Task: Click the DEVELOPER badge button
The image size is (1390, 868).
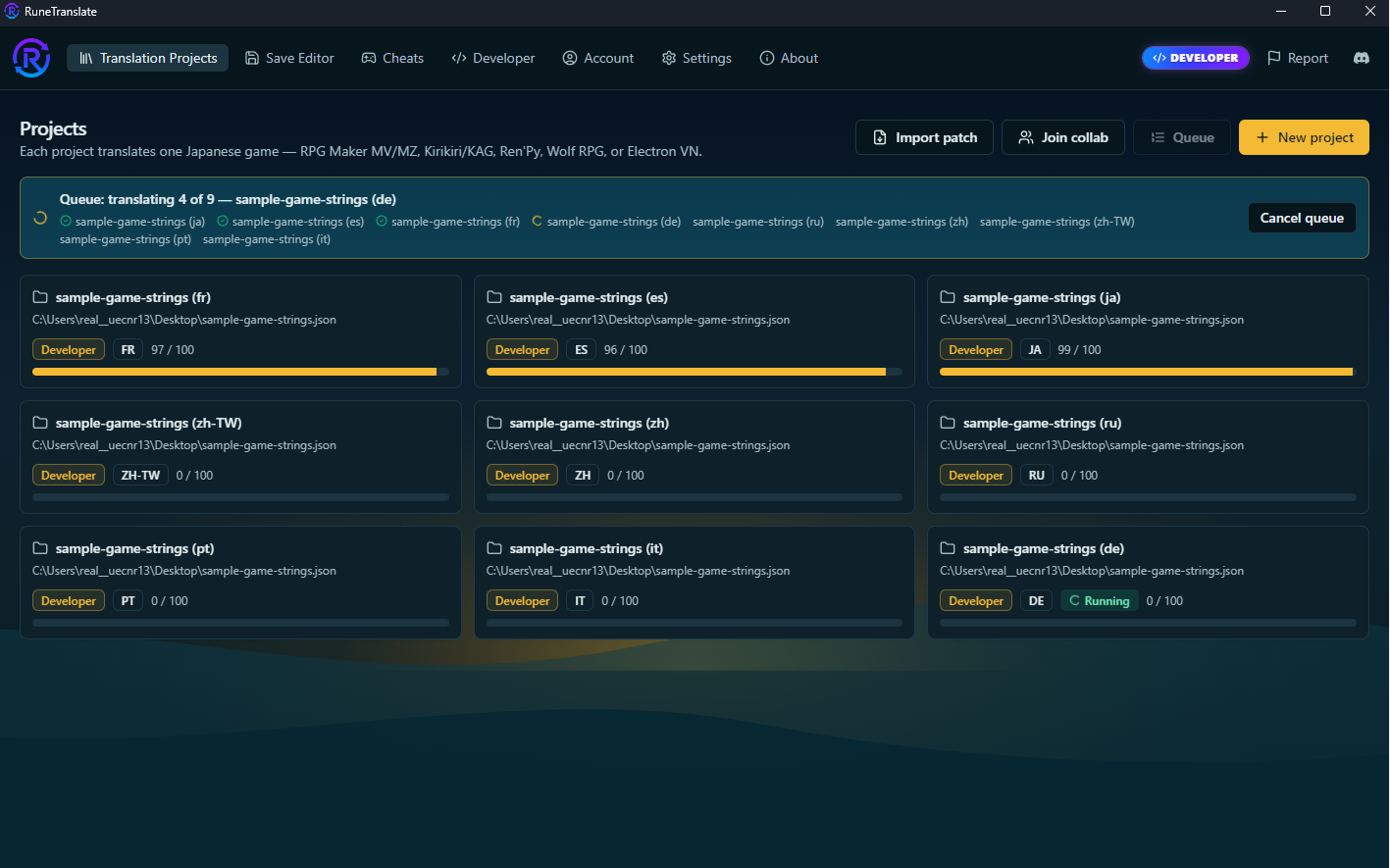Action: tap(1196, 58)
